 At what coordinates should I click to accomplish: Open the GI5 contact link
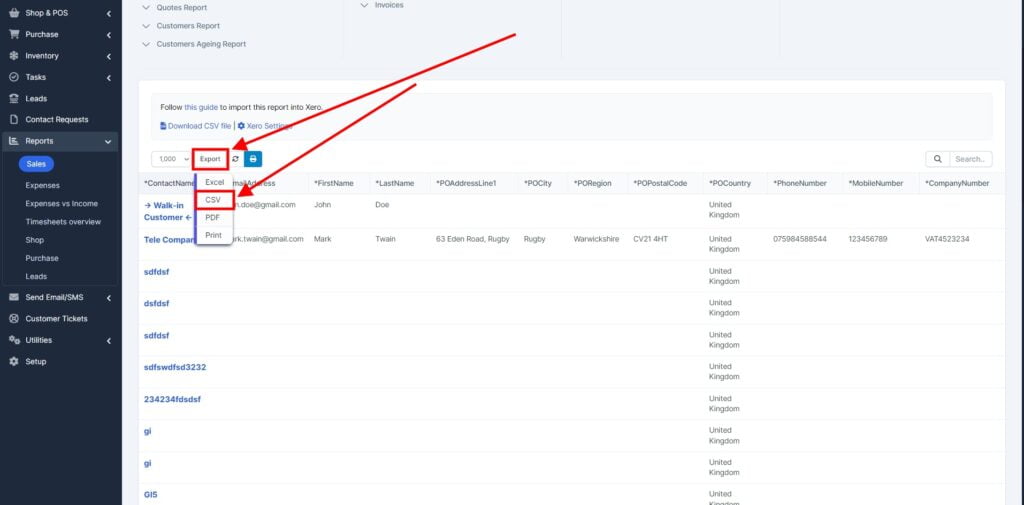click(x=150, y=495)
